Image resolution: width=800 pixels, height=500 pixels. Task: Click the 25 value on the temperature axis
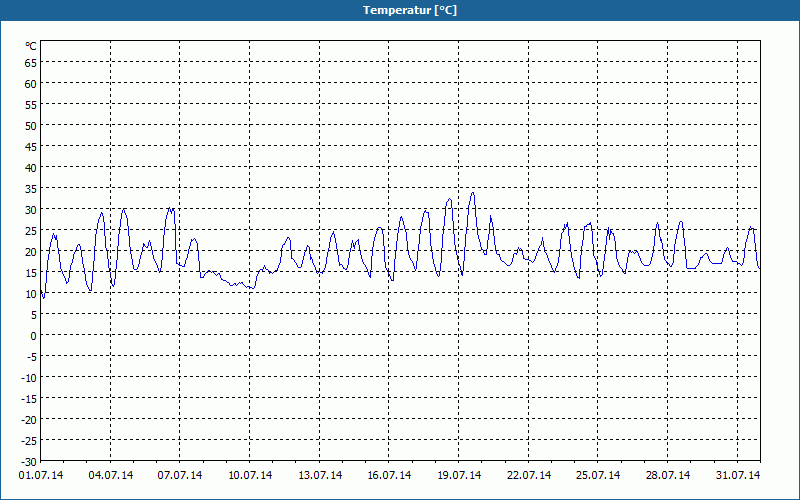pos(31,231)
